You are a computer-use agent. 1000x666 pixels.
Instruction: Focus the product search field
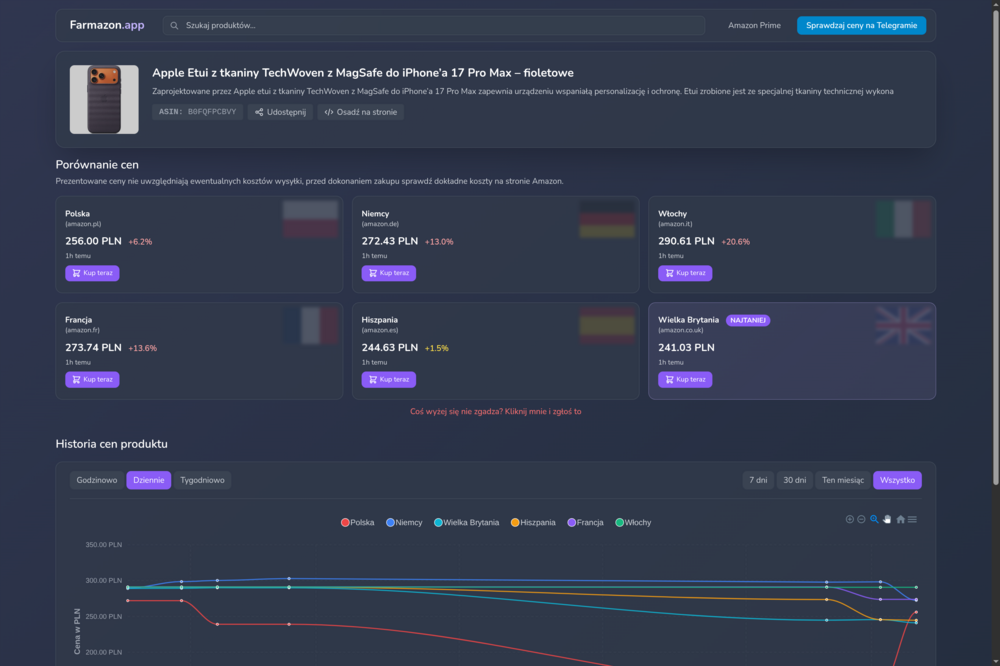tap(434, 26)
